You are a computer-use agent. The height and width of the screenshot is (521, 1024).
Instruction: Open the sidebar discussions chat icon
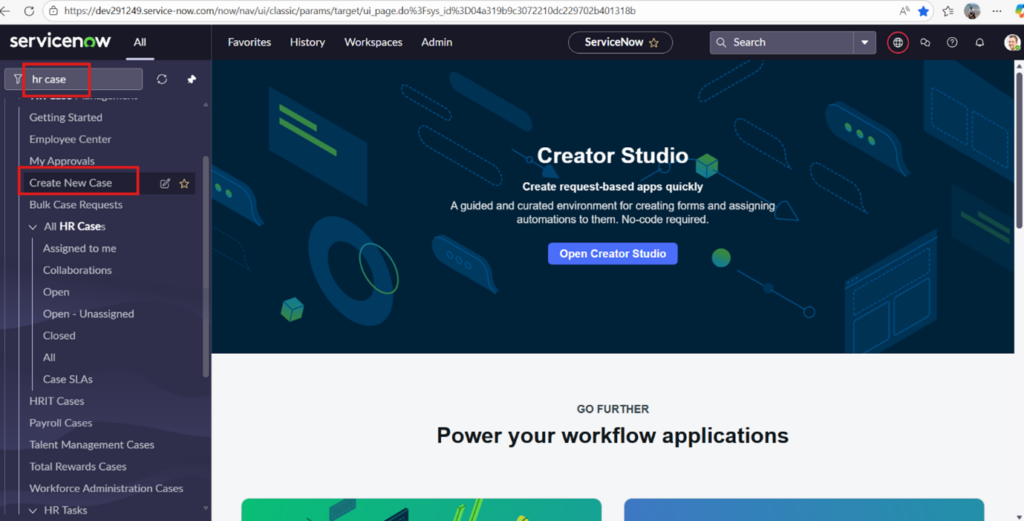click(925, 43)
